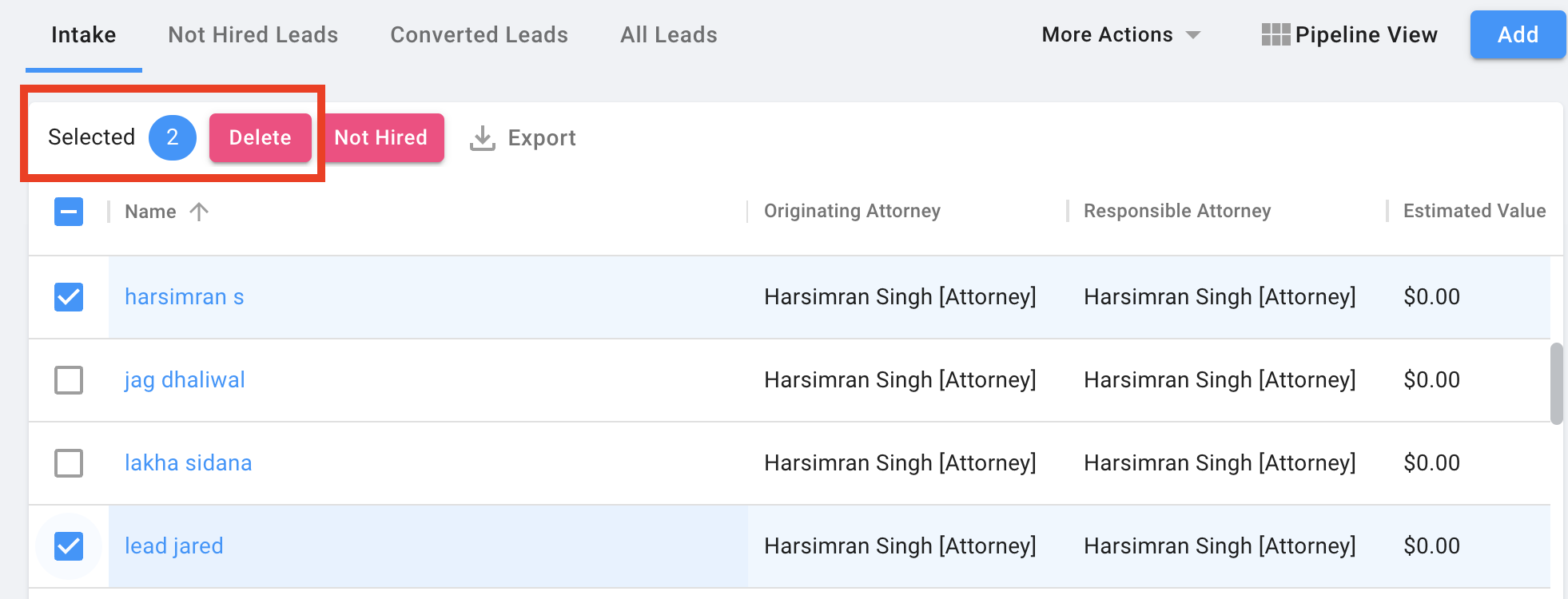Switch to the Converted Leads tab
The width and height of the screenshot is (1568, 599).
[x=479, y=35]
